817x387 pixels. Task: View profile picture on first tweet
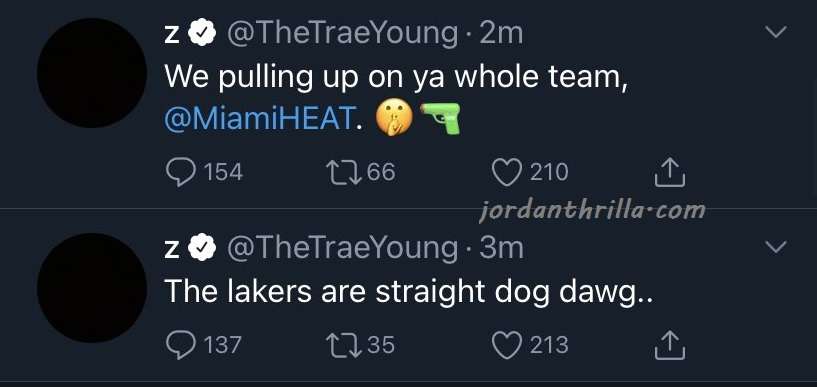[92, 73]
